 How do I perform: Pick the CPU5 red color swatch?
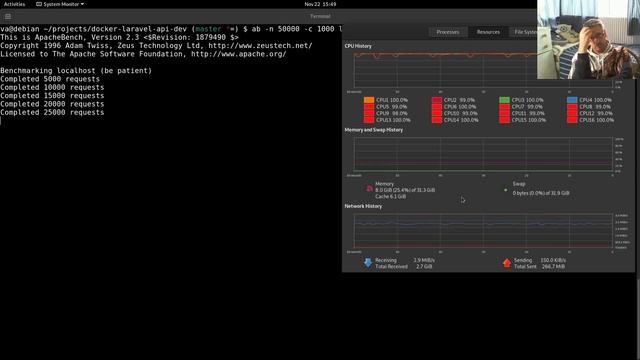point(369,107)
